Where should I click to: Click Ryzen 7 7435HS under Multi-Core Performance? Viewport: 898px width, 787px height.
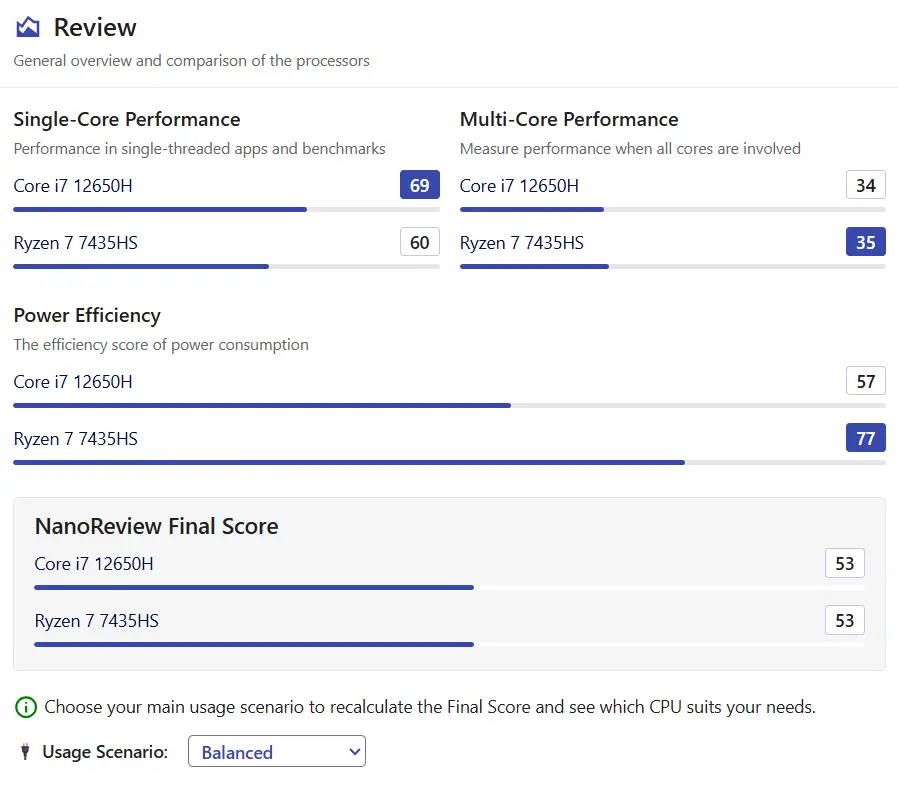pos(522,243)
